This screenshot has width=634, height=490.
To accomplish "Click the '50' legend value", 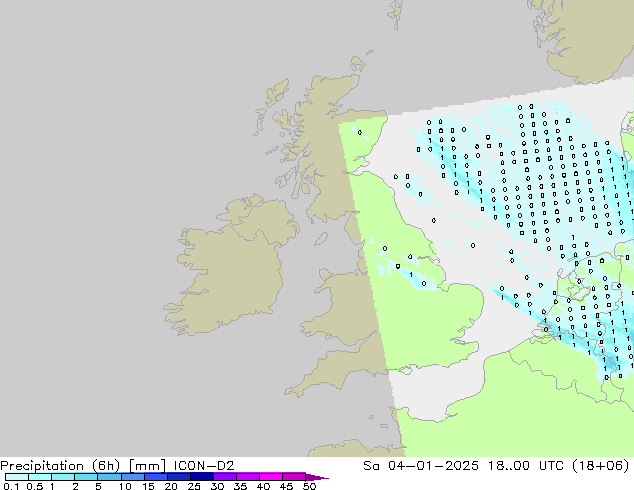I will 309,486.
